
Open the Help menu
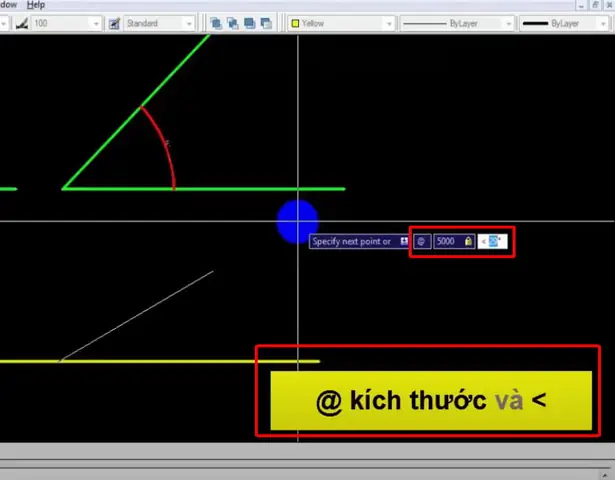(x=36, y=5)
